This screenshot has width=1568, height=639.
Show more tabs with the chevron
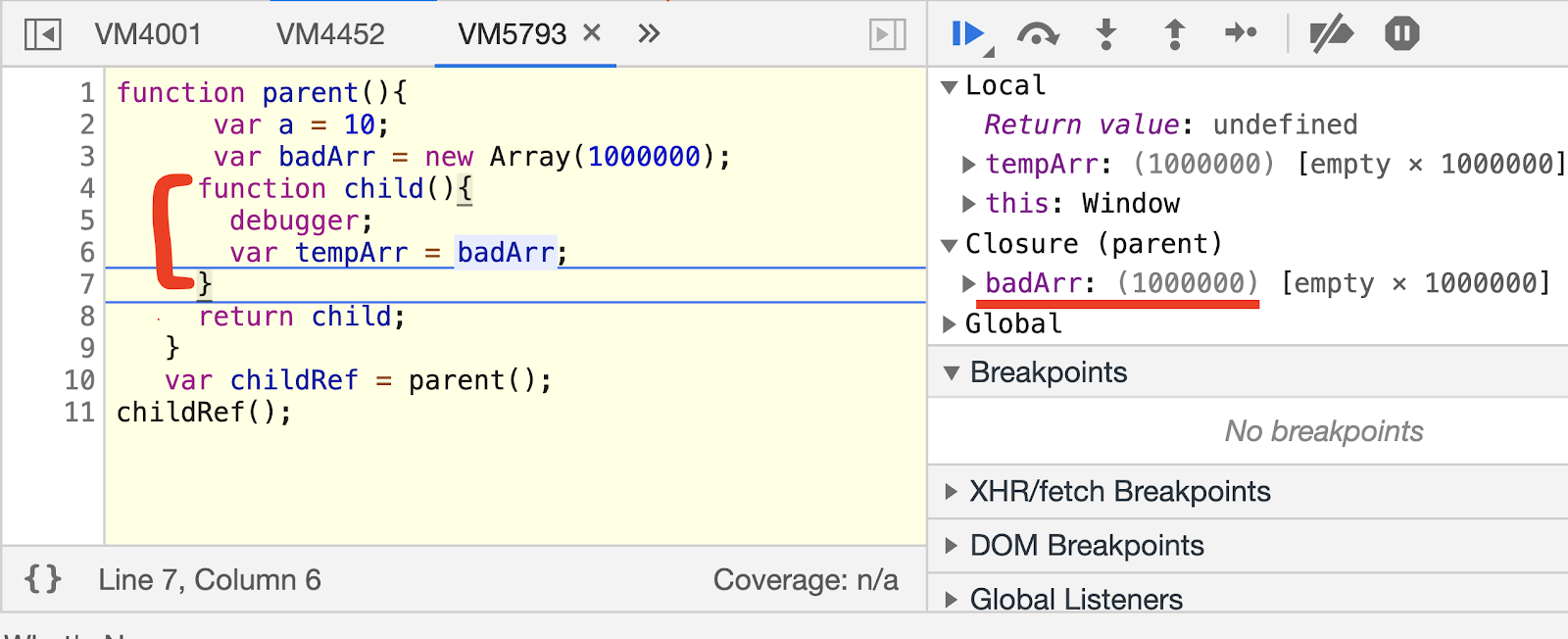click(x=649, y=33)
